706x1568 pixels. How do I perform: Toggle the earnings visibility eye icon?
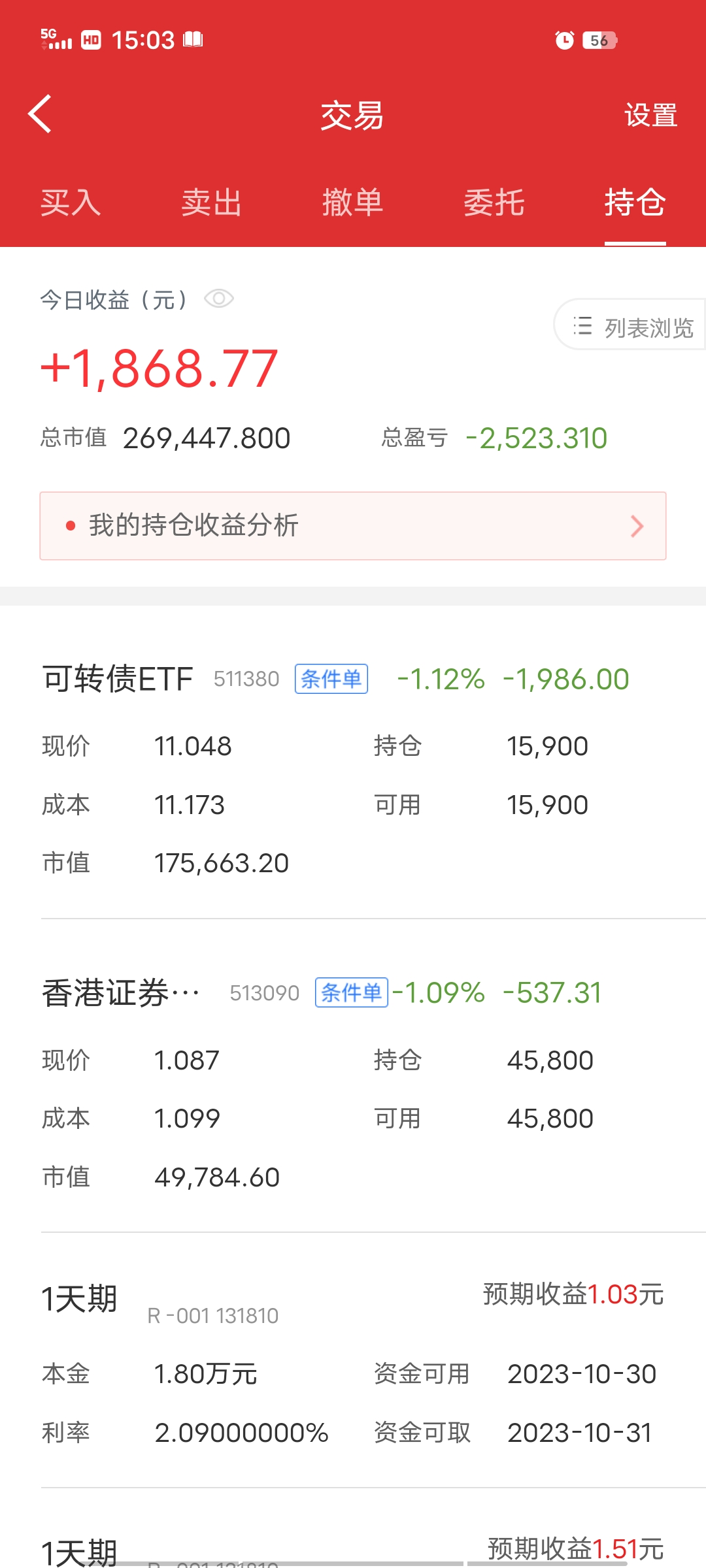218,299
